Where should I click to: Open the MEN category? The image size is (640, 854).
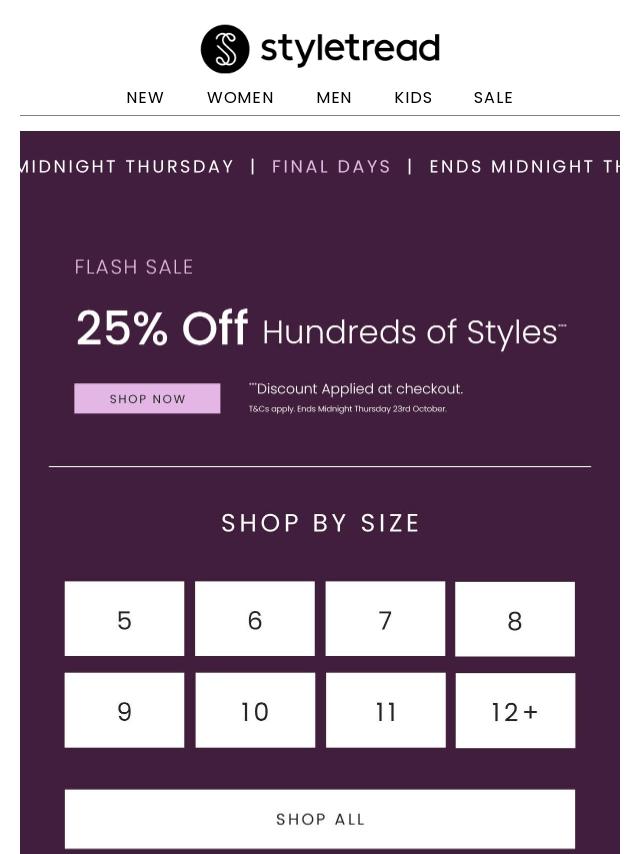click(x=334, y=98)
